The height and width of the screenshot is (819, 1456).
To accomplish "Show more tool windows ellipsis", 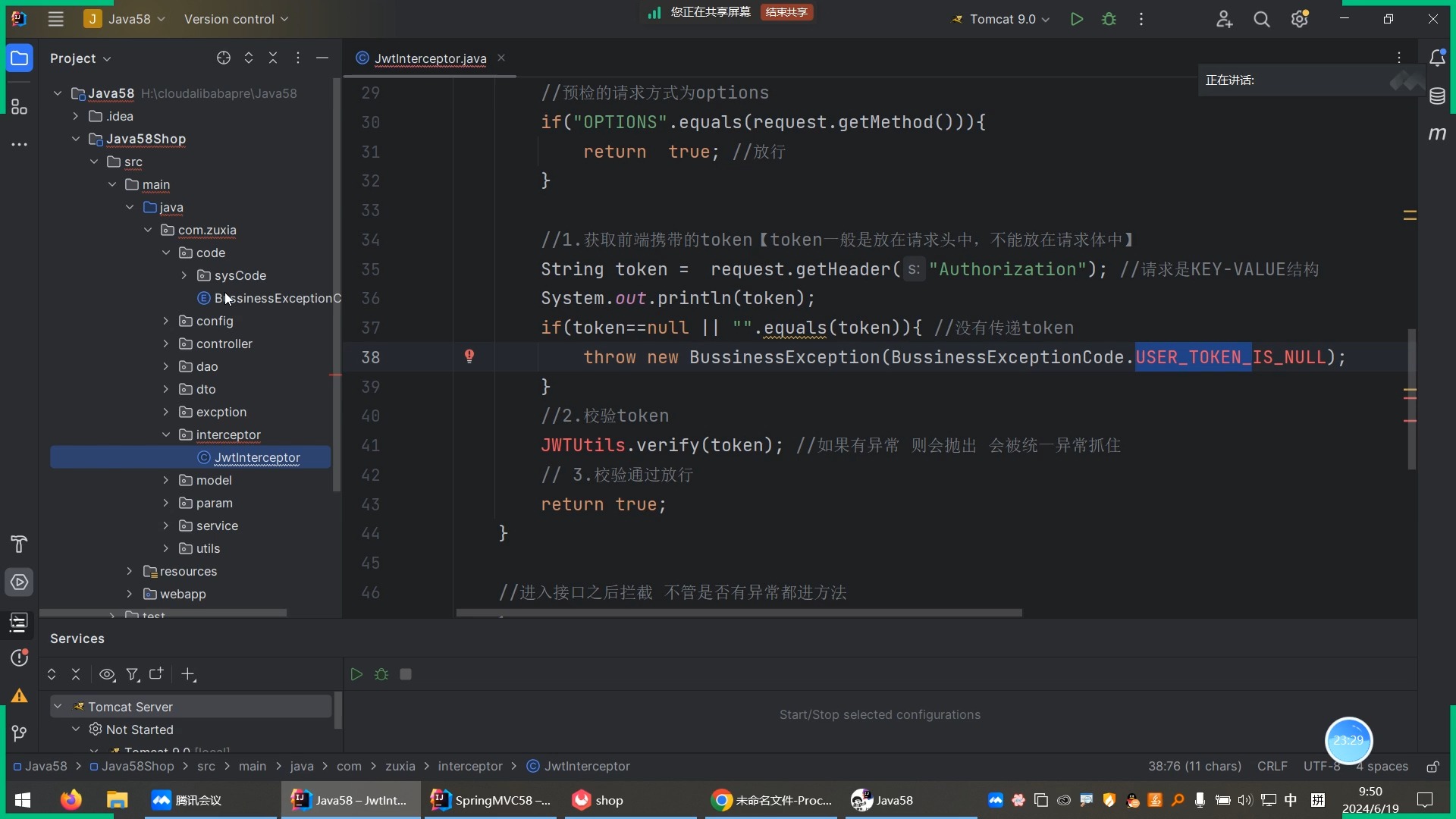I will pyautogui.click(x=20, y=144).
